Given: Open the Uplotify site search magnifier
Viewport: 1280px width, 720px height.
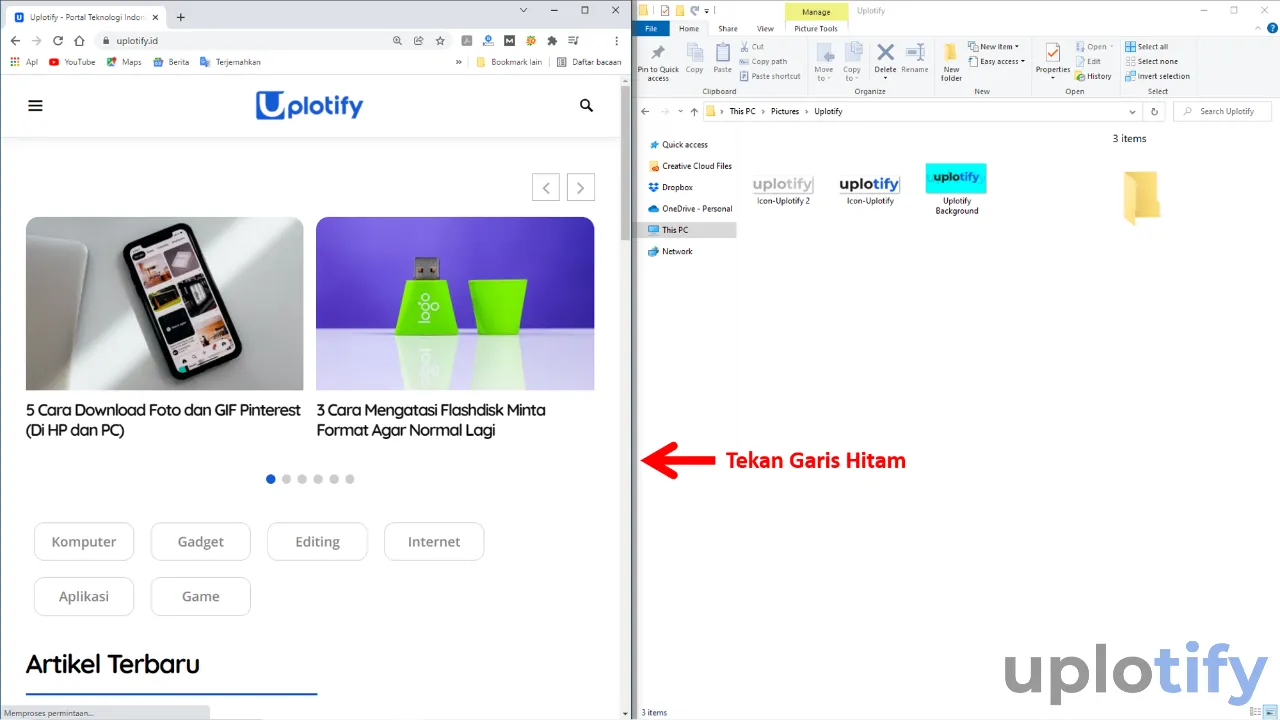Looking at the screenshot, I should (587, 105).
